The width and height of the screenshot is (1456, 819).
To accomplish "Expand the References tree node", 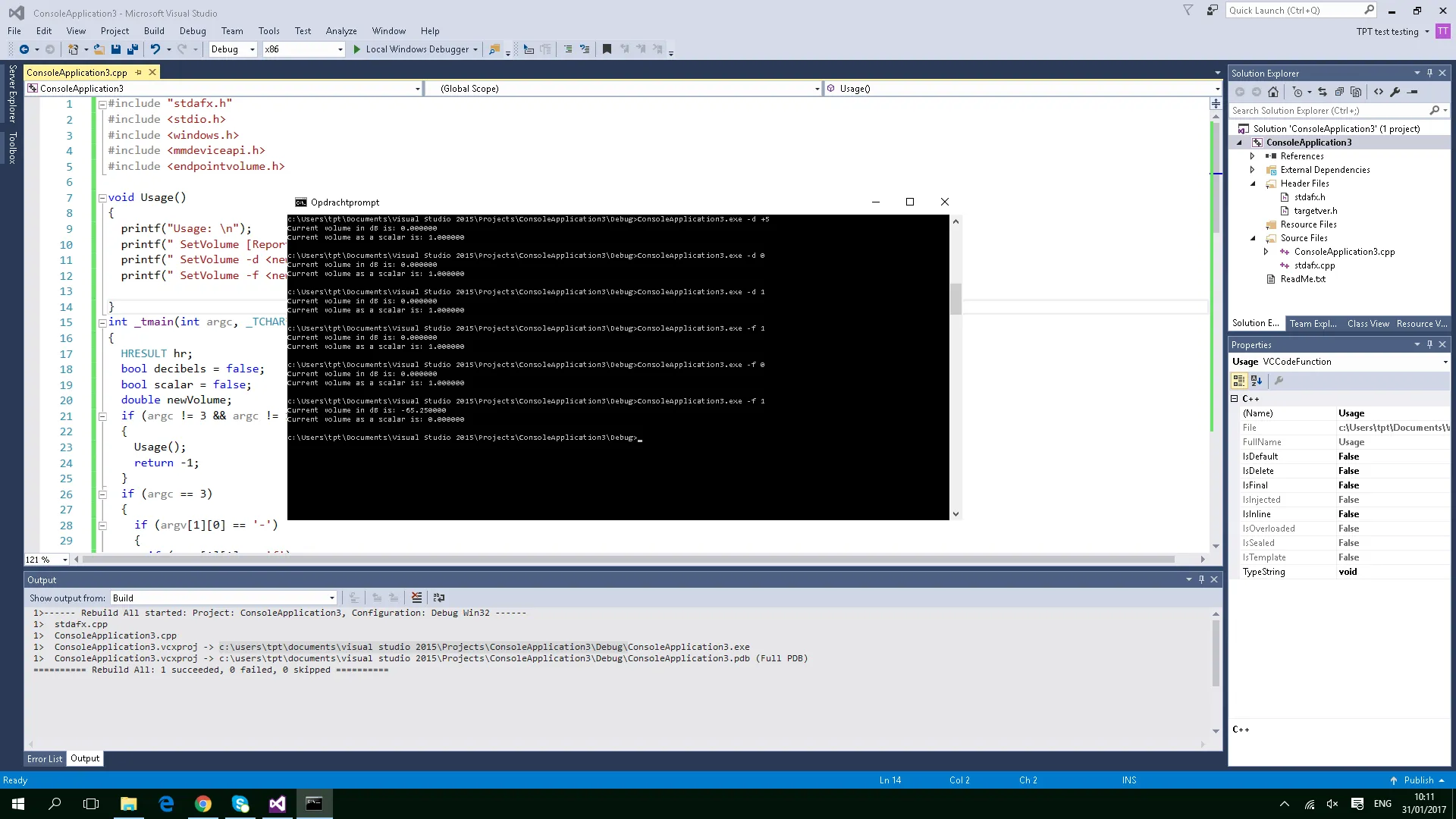I will click(1252, 156).
